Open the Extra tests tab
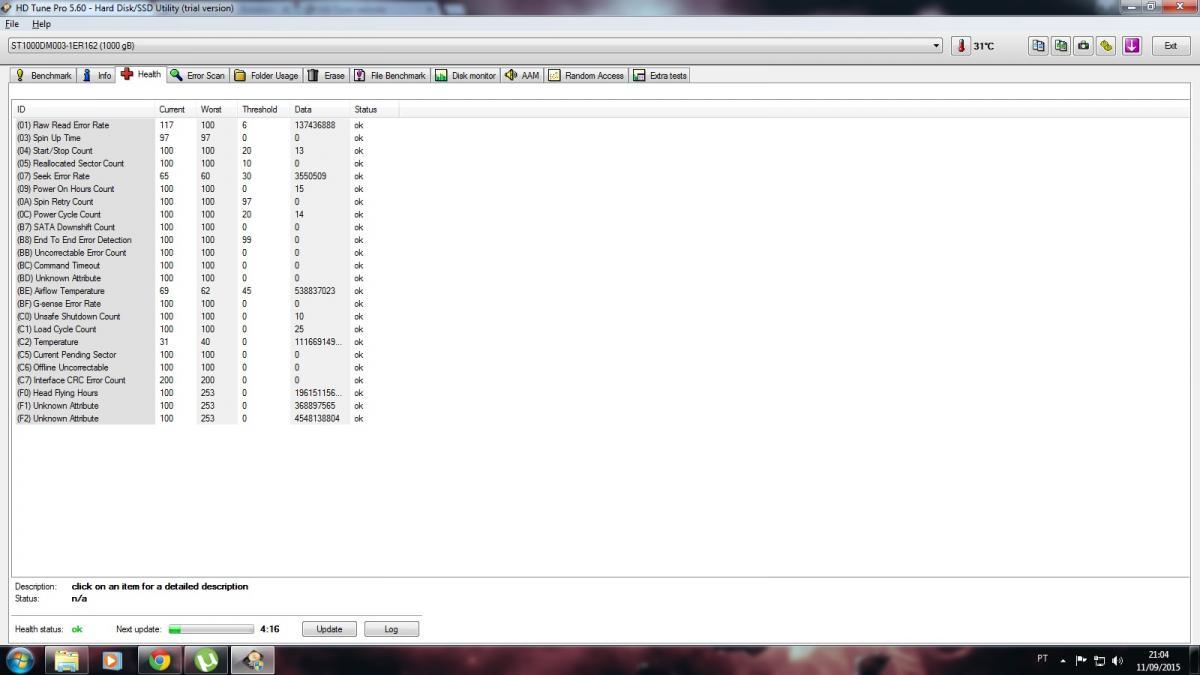1200x675 pixels. (x=660, y=75)
